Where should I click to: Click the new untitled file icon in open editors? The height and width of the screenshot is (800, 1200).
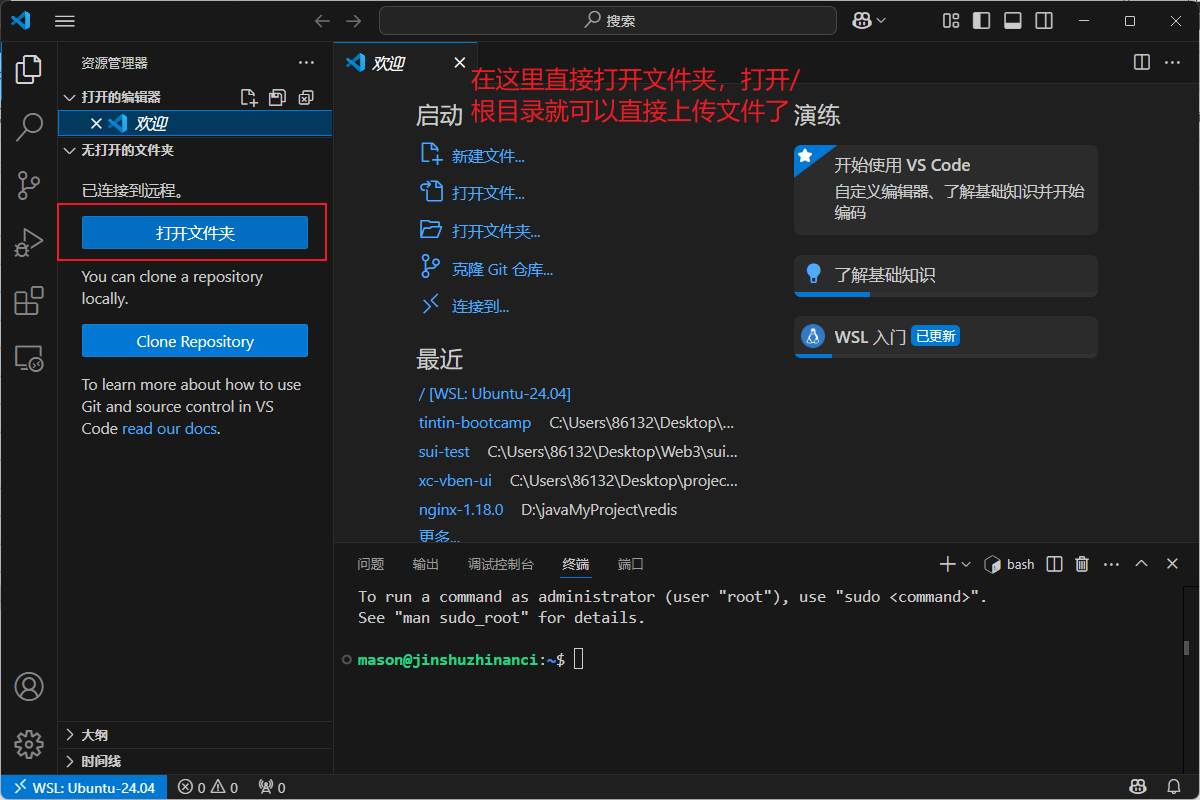249,97
